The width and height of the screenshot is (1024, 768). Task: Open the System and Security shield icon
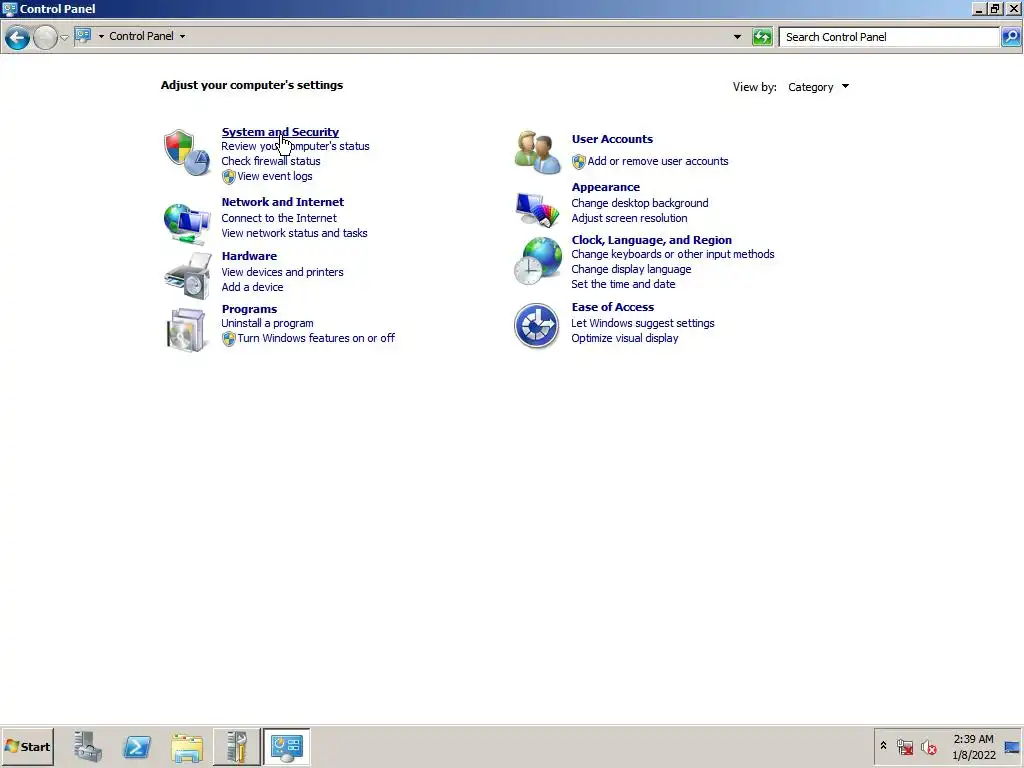click(x=187, y=152)
